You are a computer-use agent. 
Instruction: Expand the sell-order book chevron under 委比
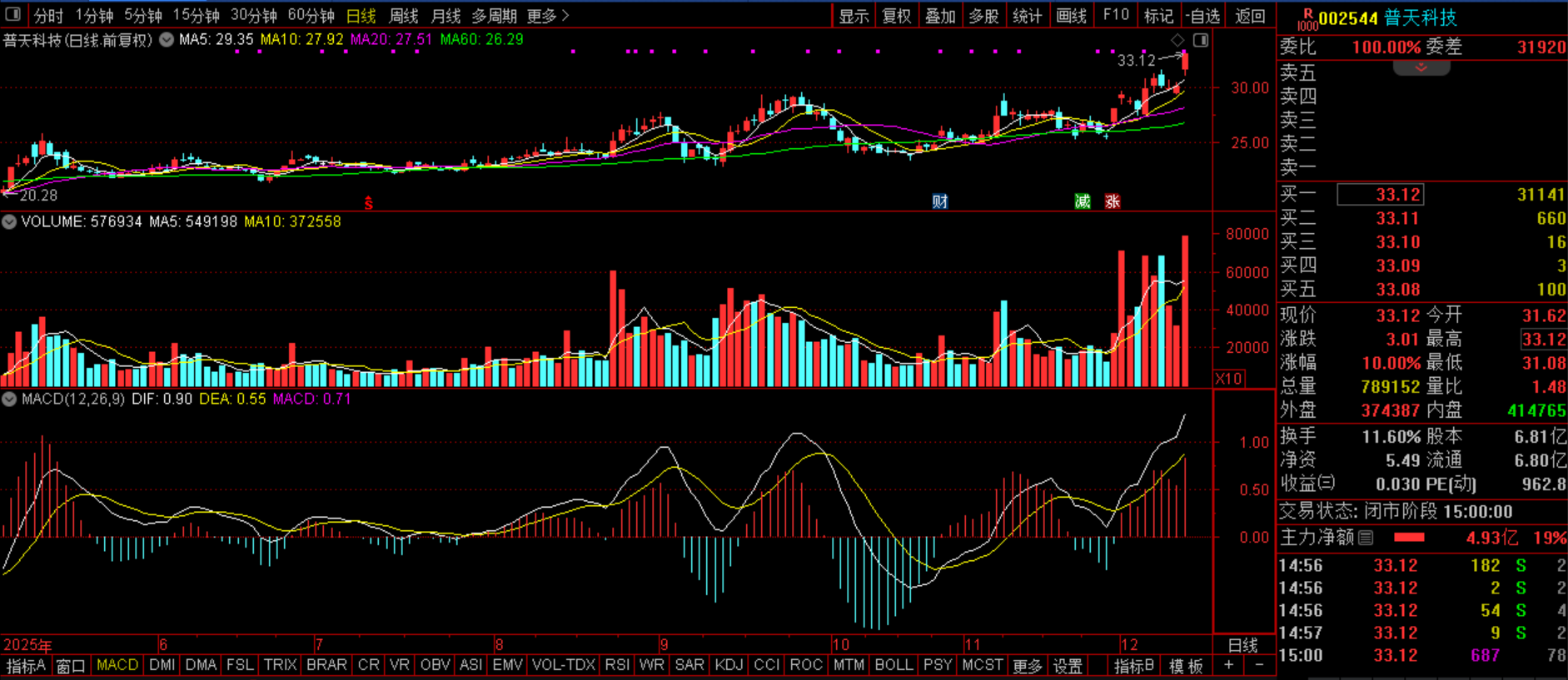coord(1421,67)
